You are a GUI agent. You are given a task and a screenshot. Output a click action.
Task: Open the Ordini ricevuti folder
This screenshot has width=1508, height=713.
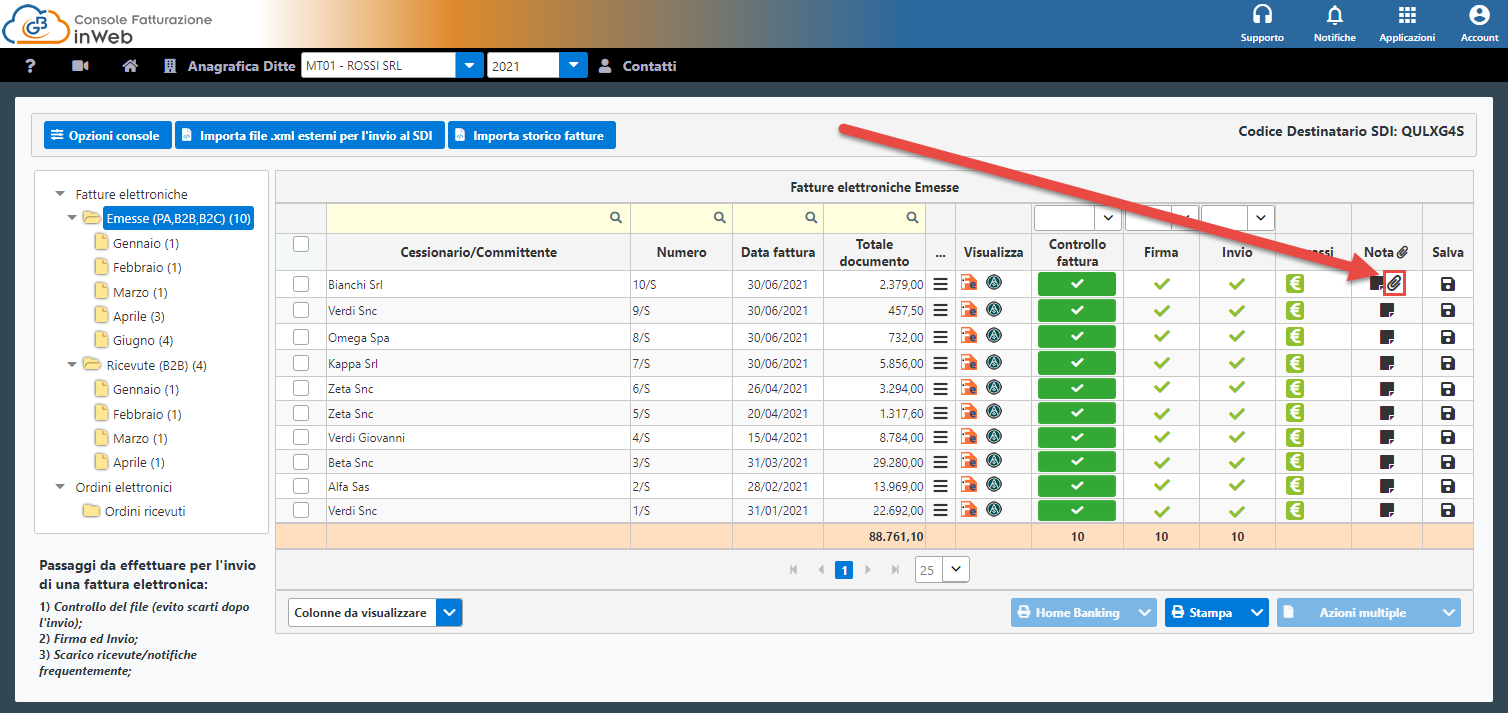point(145,511)
